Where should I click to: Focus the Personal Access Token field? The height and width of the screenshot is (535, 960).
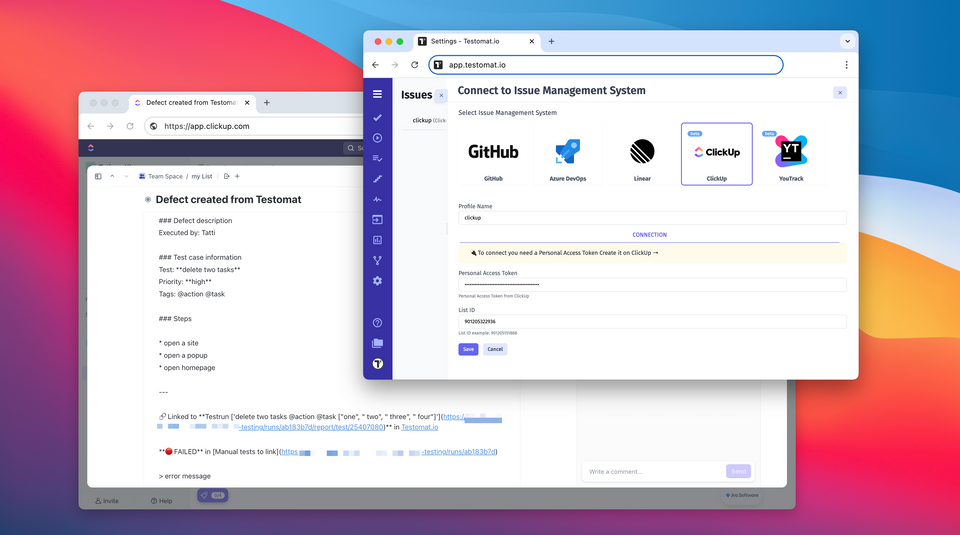[652, 285]
